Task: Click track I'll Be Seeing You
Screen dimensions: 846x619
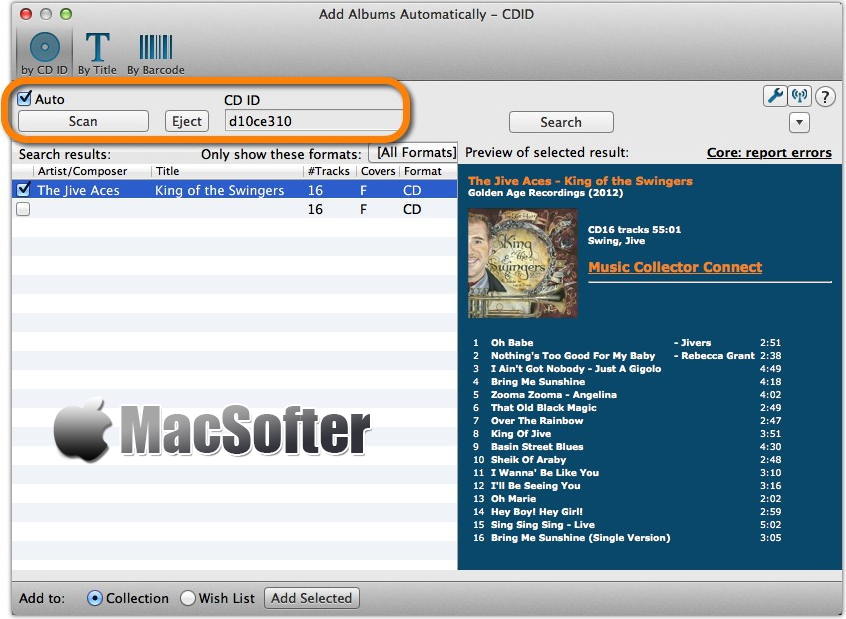Action: [x=535, y=485]
